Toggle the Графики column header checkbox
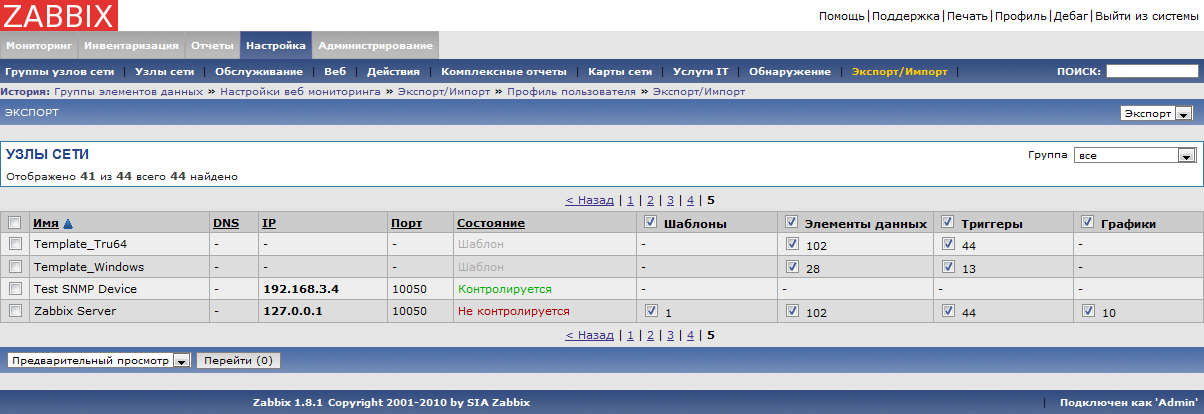The width and height of the screenshot is (1204, 414). [x=1089, y=222]
